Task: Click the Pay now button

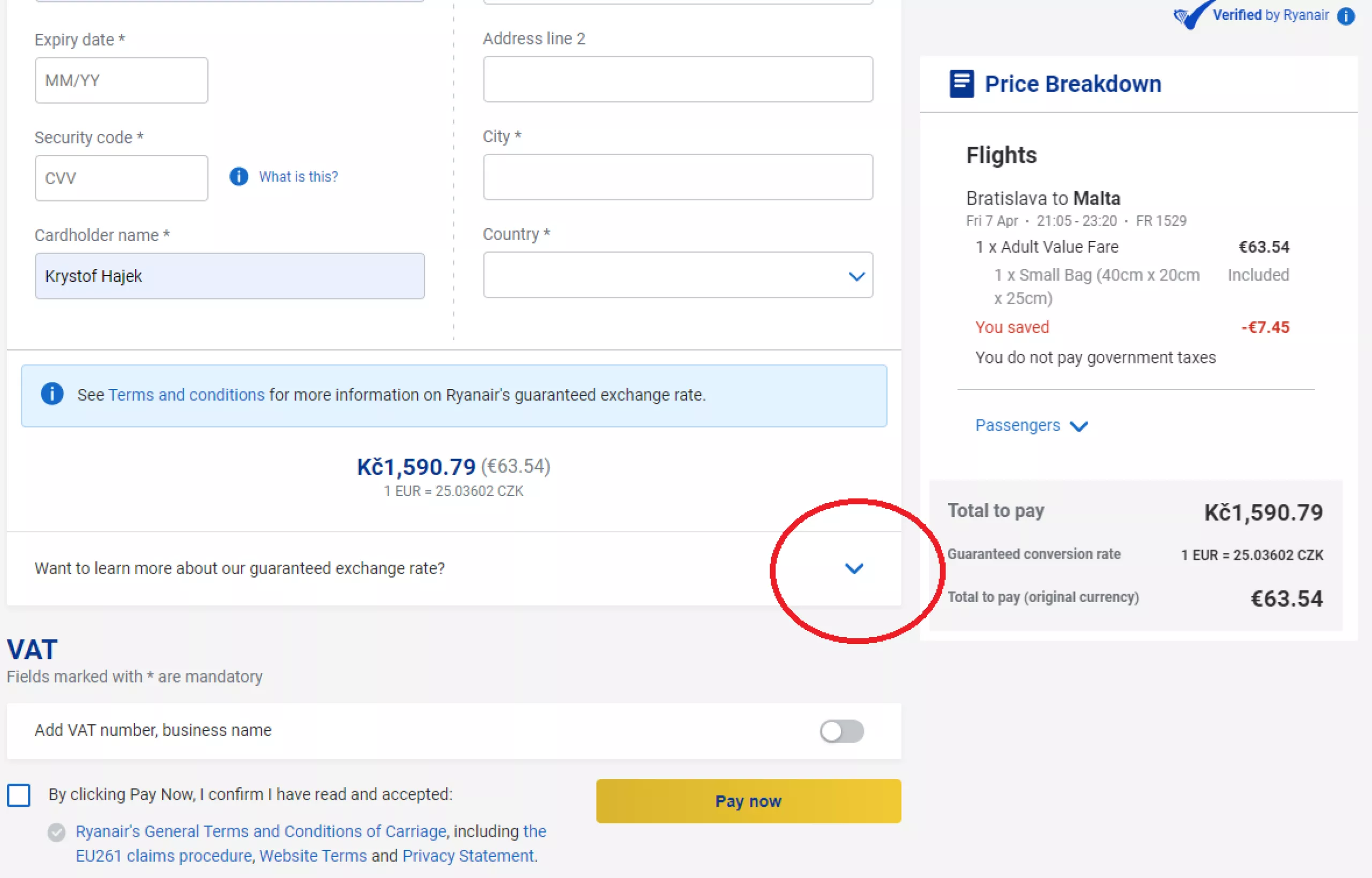Action: (x=749, y=801)
